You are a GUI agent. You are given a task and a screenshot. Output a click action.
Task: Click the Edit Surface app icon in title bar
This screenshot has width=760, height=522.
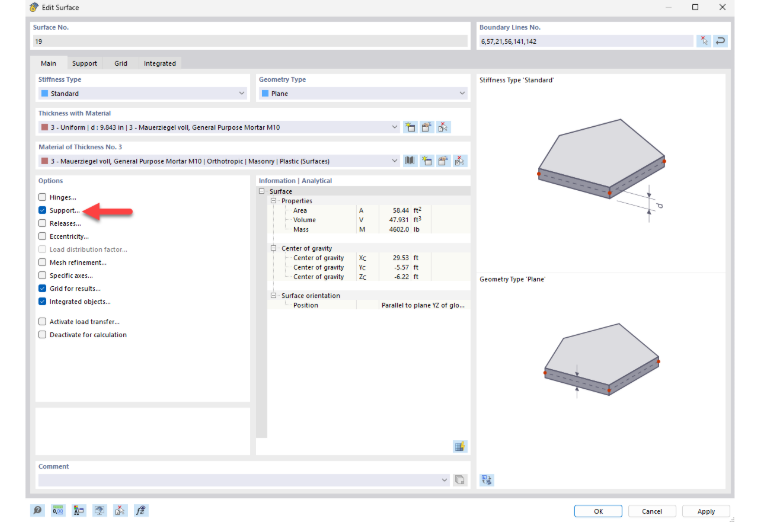click(34, 7)
